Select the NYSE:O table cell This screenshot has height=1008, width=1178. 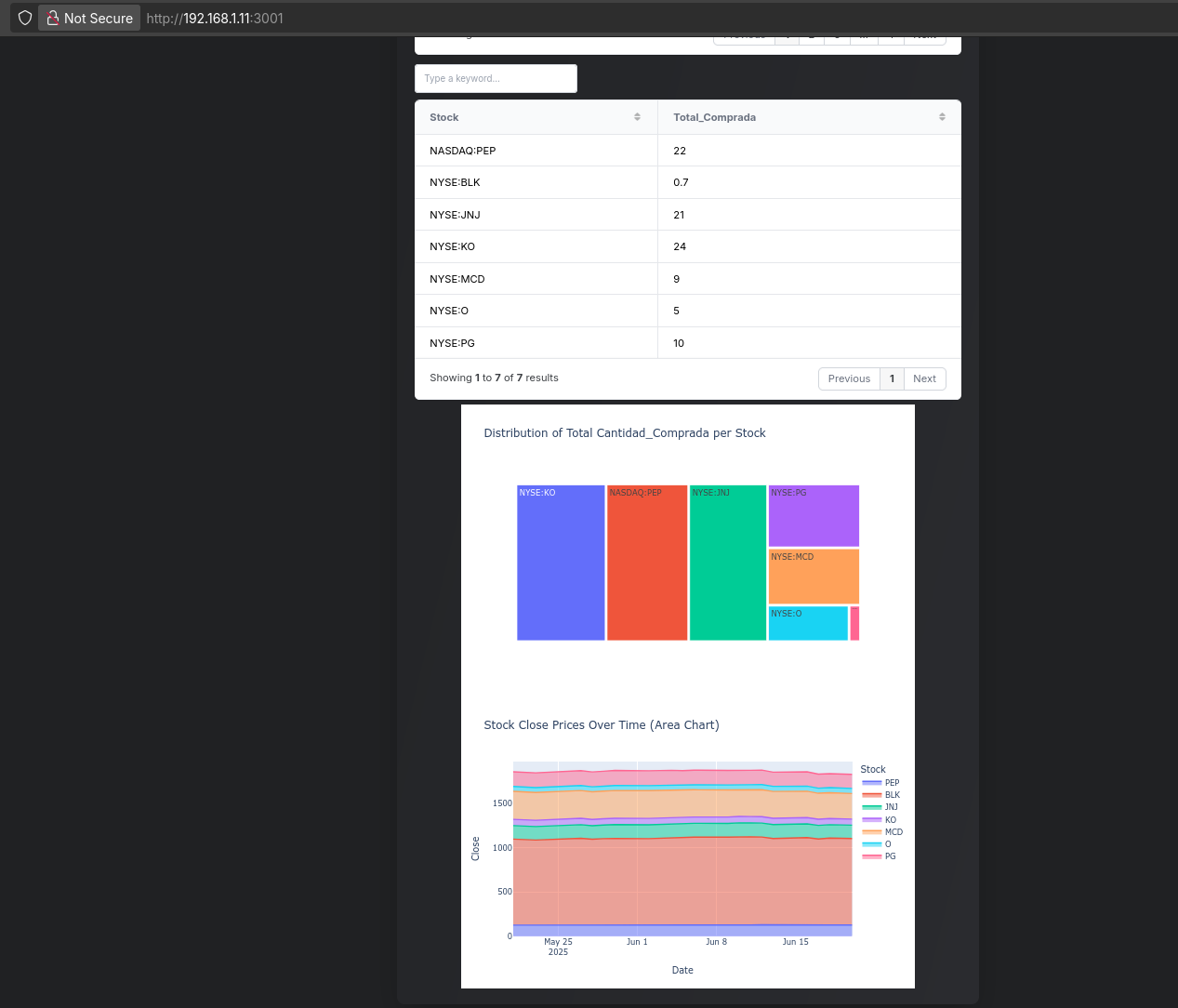[x=536, y=311]
